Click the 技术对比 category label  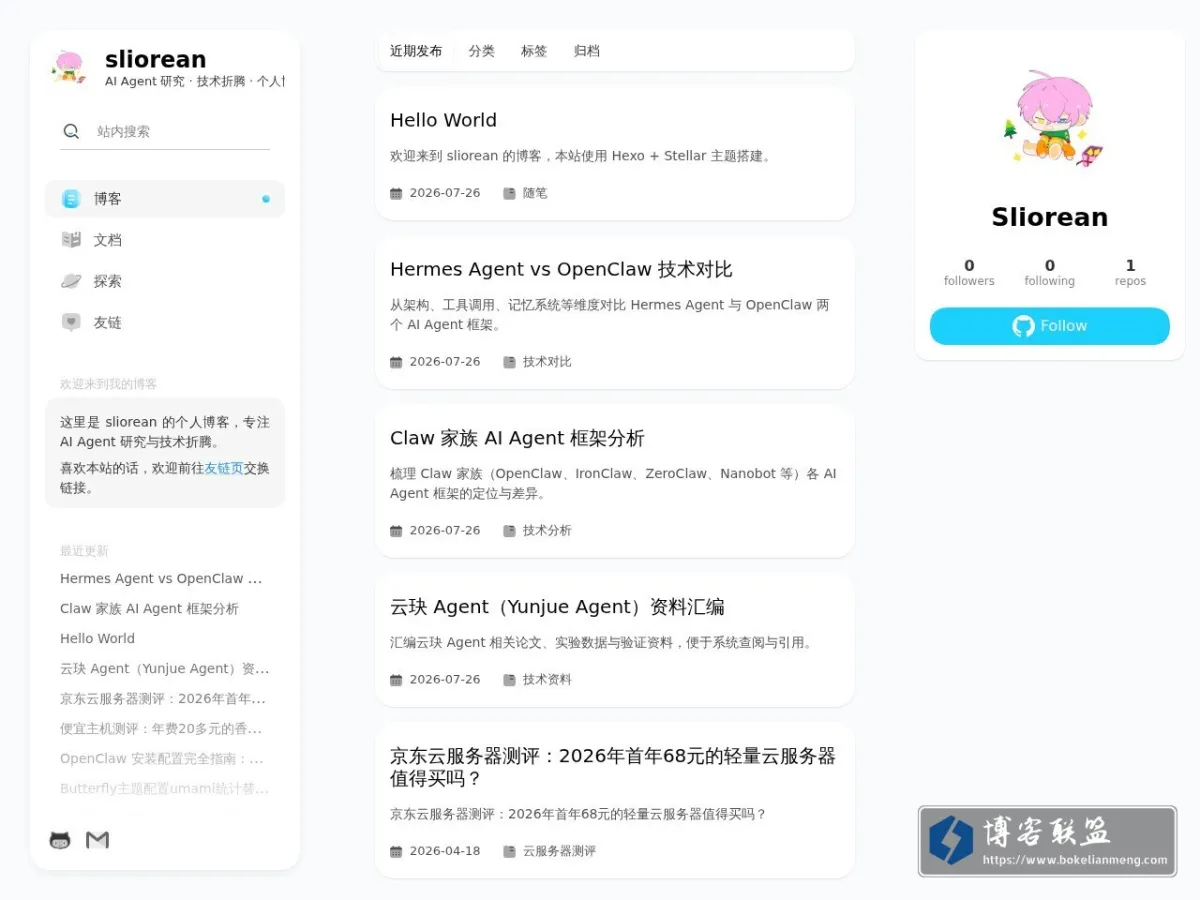tap(547, 362)
